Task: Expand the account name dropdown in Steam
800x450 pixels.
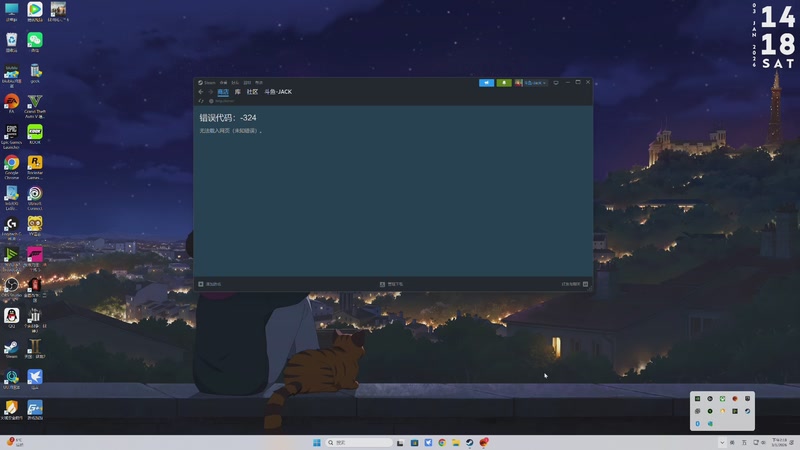Action: pyautogui.click(x=536, y=83)
